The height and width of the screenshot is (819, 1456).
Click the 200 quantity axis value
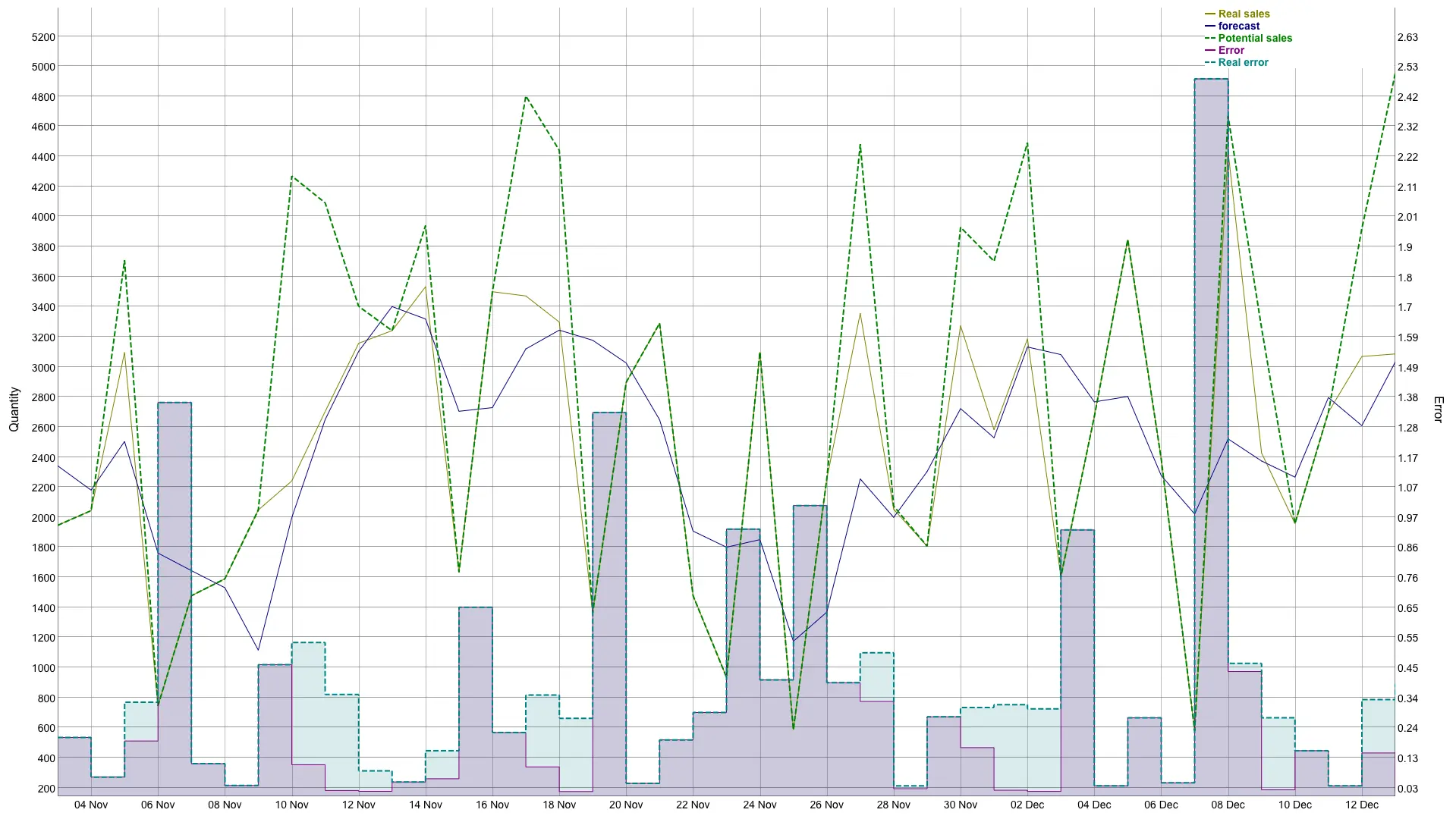(46, 789)
